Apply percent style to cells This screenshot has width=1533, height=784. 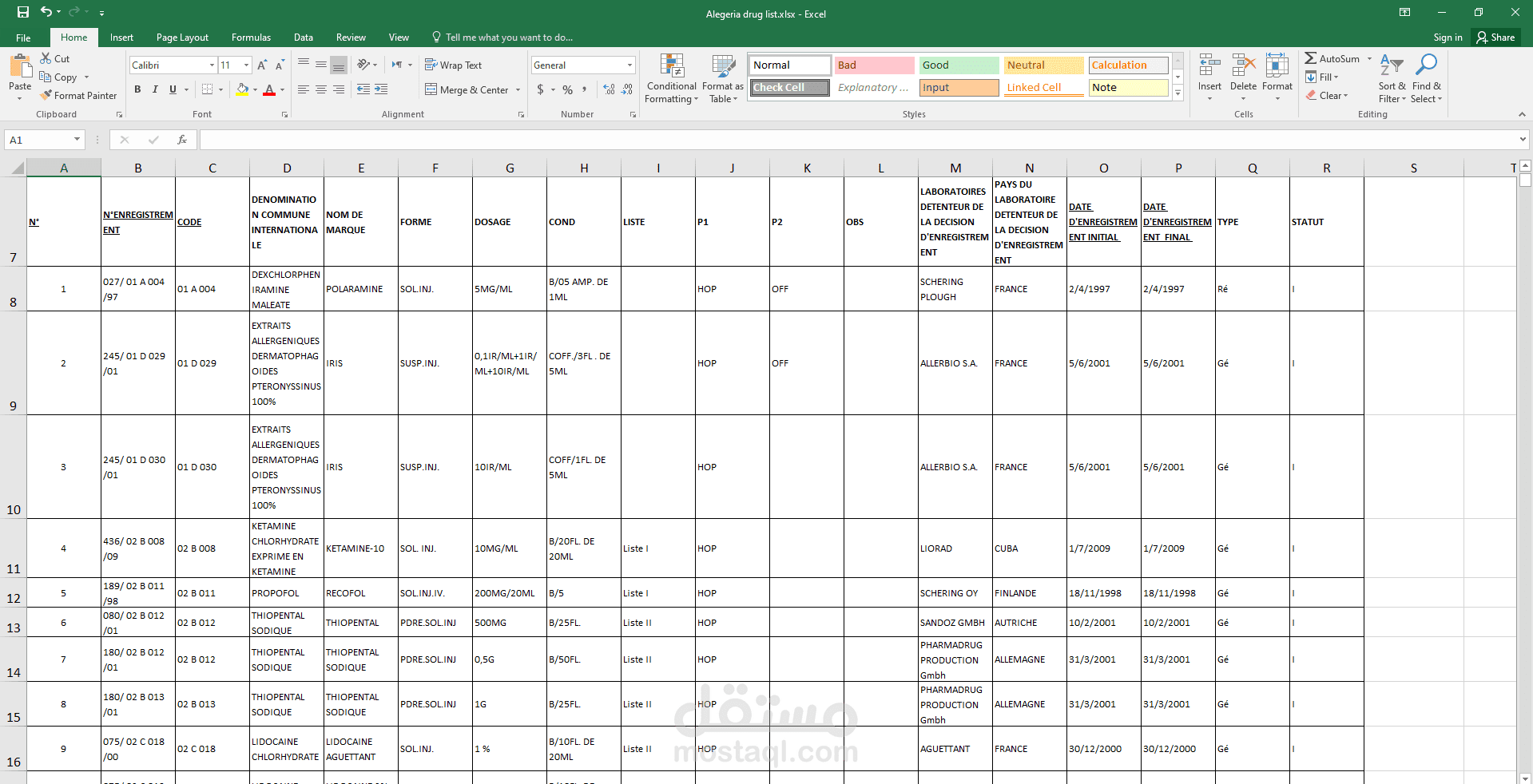pyautogui.click(x=567, y=89)
